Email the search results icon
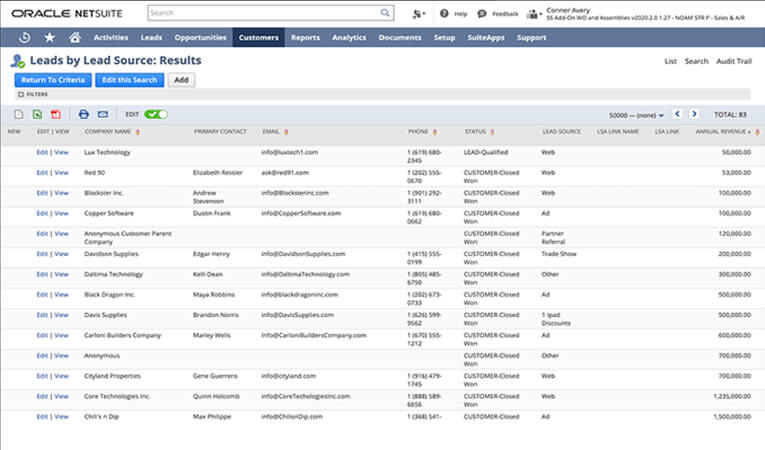Viewport: 765px width, 450px height. (x=103, y=114)
